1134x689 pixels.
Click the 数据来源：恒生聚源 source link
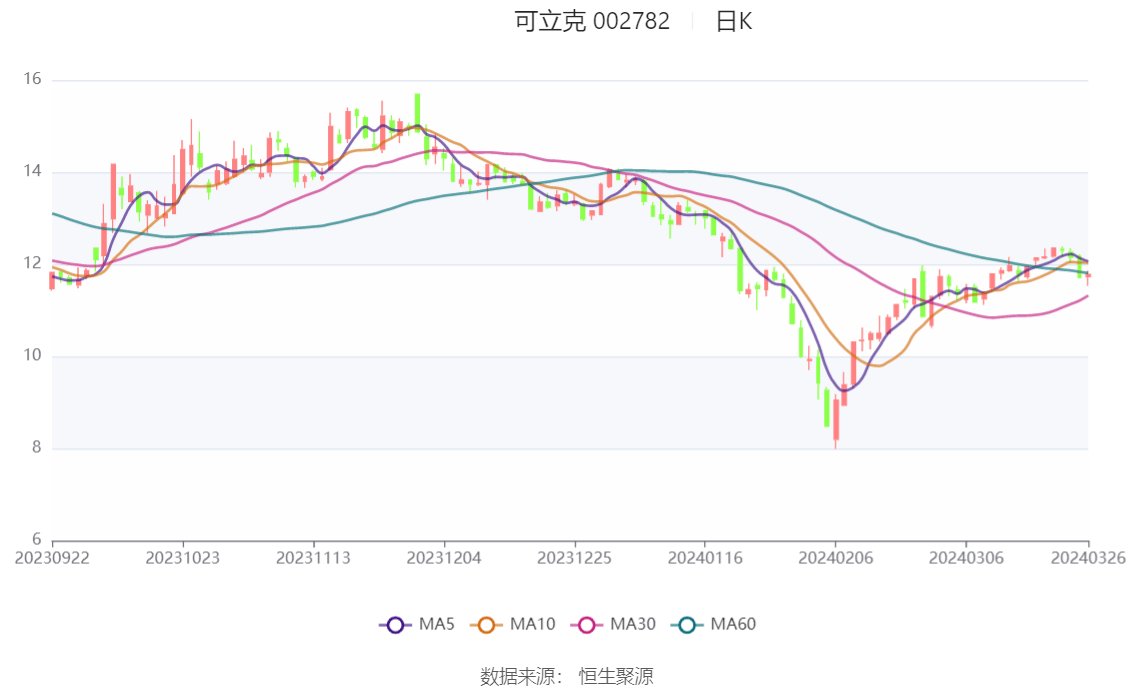coord(566,676)
